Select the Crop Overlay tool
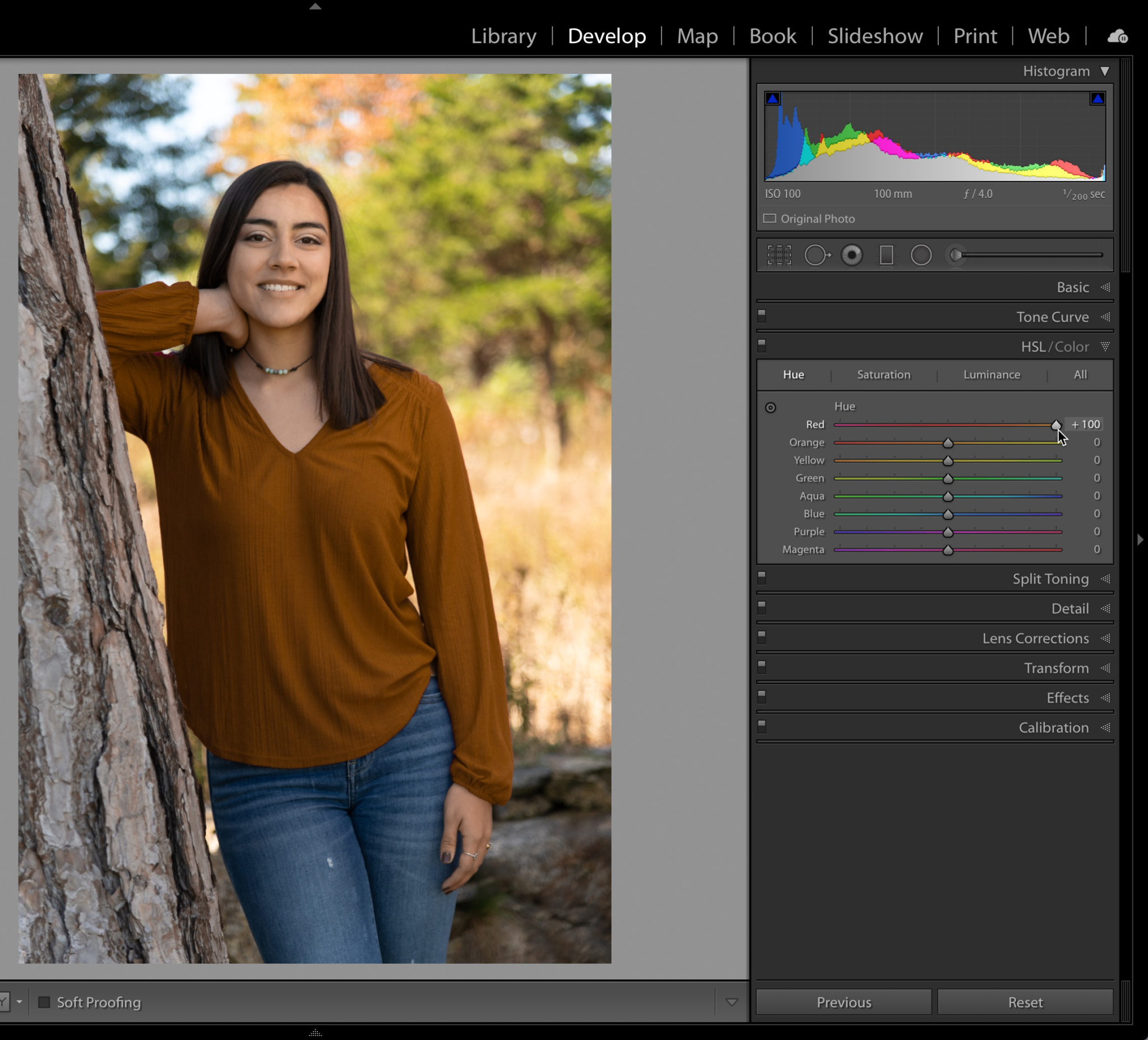Viewport: 1148px width, 1040px height. point(779,255)
